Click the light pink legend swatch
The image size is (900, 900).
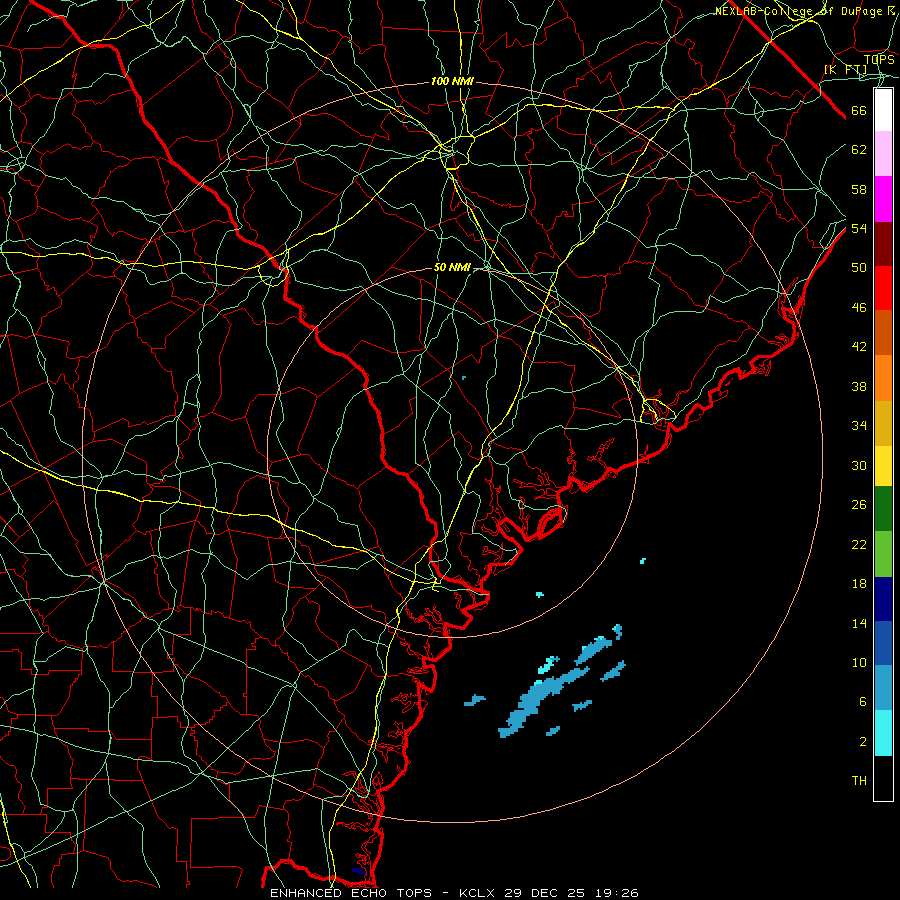[x=883, y=154]
